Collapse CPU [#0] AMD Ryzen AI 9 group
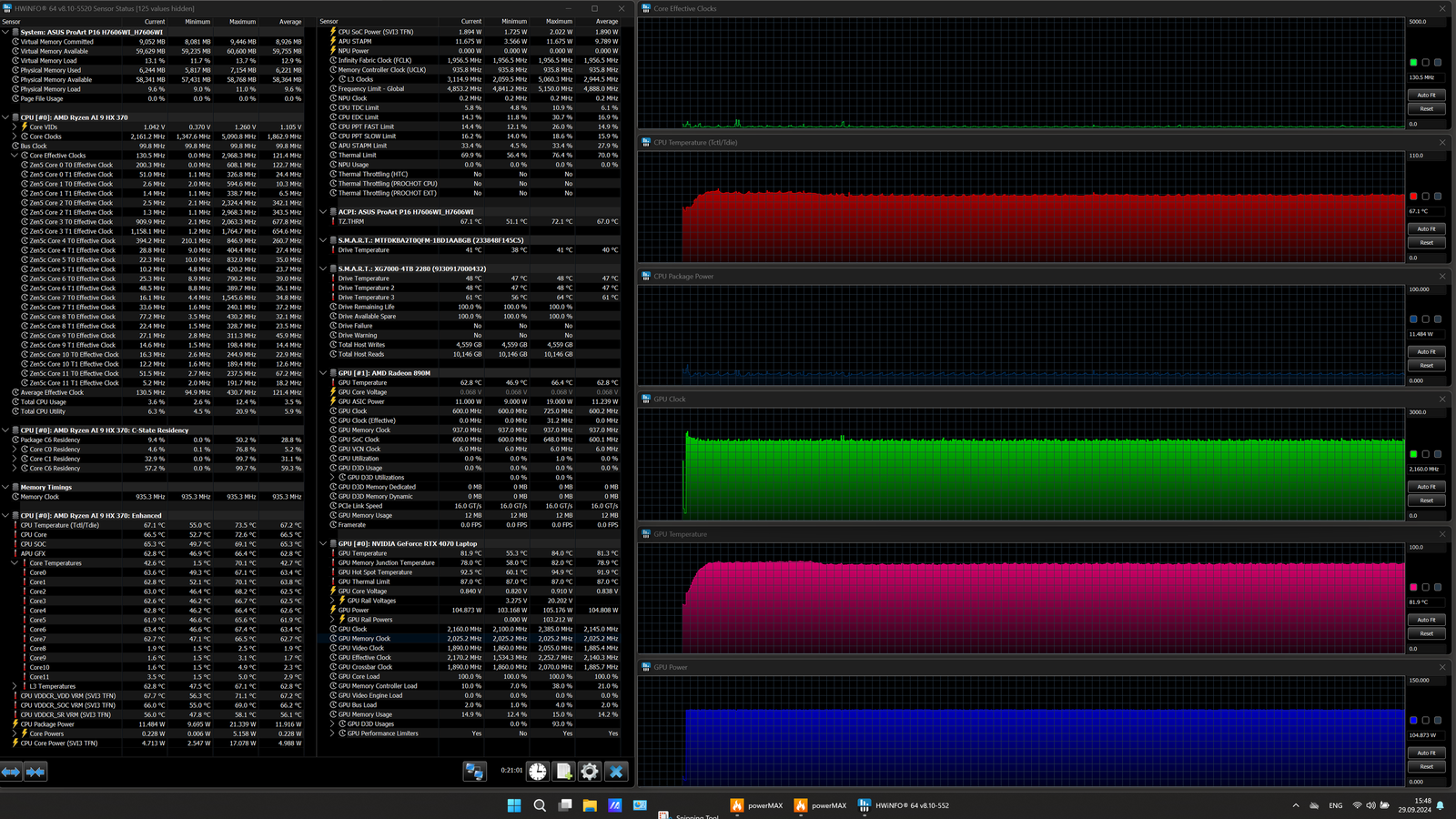The image size is (1456, 819). click(x=5, y=117)
